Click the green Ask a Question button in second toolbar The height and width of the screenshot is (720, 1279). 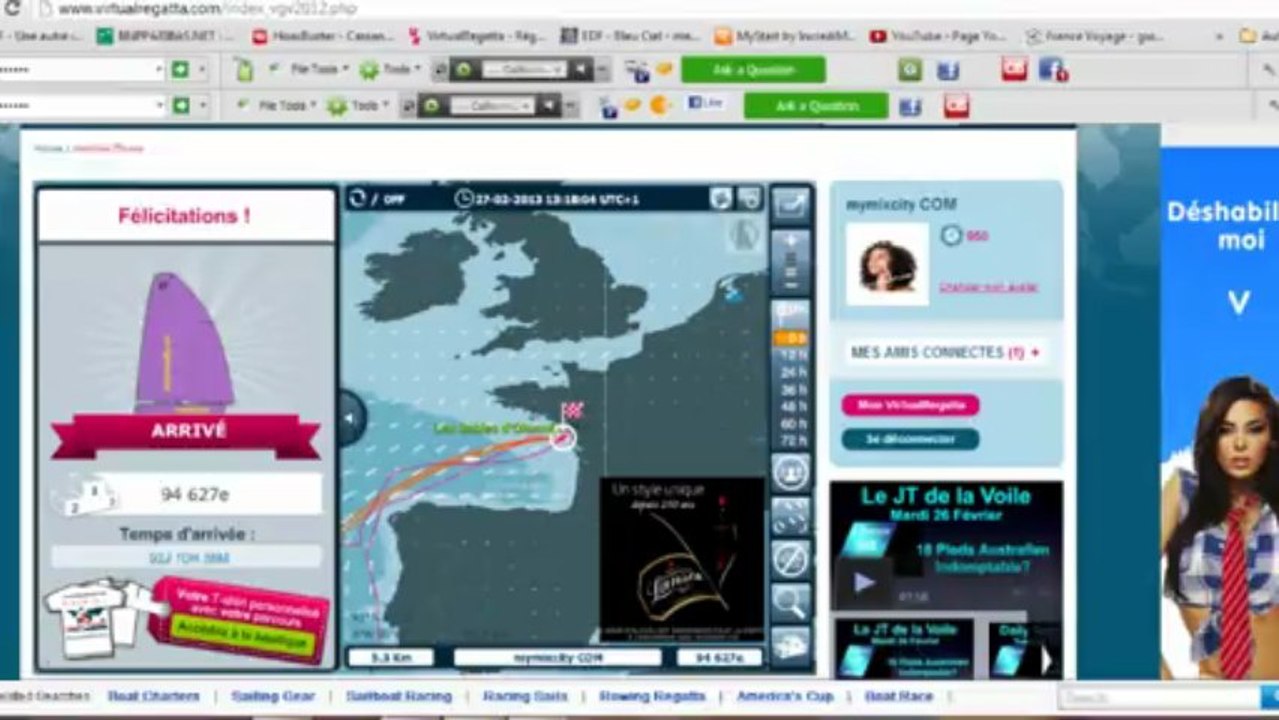(x=815, y=106)
